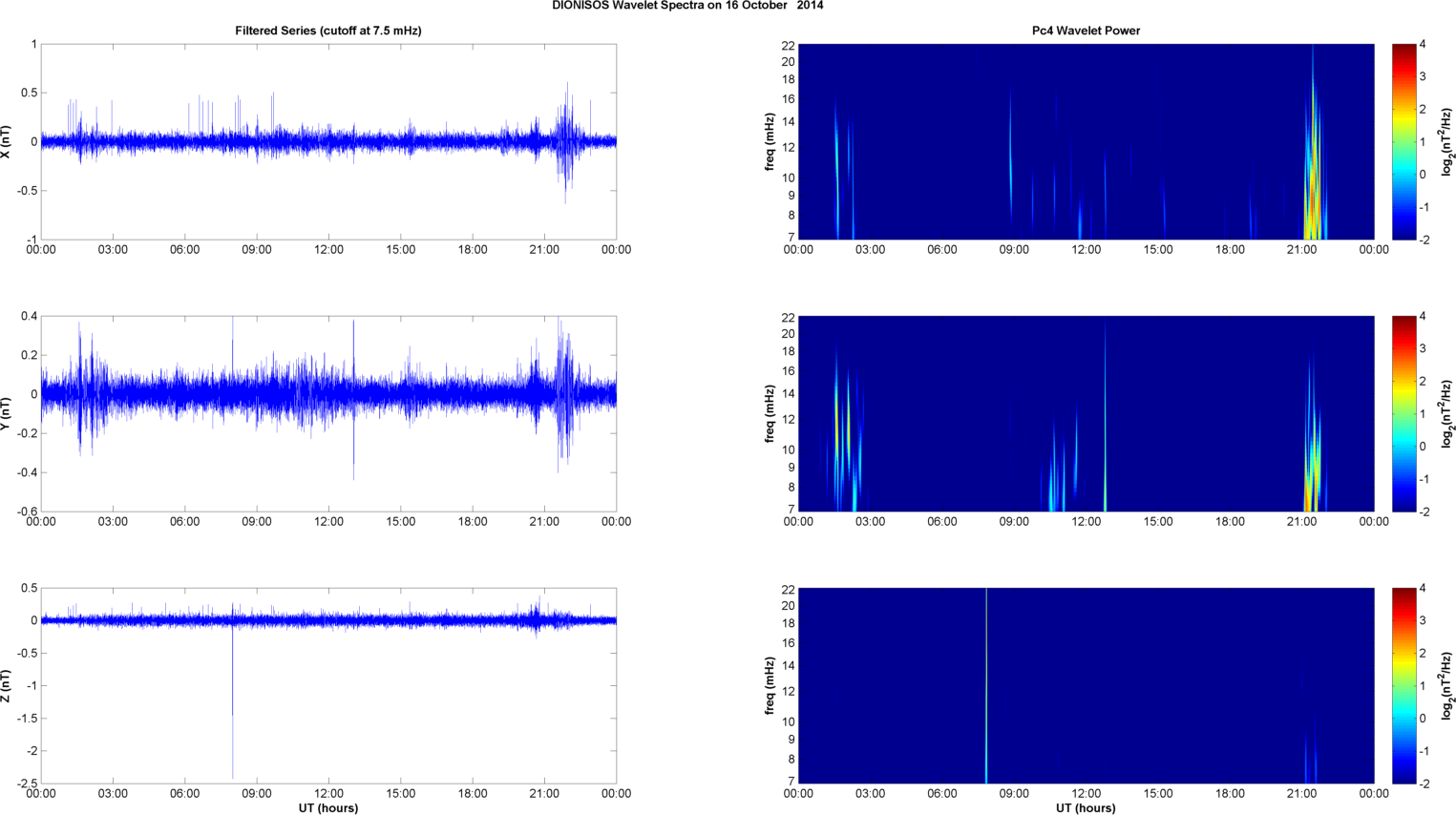Click the 'Pc4 Wavelet Power' heading
This screenshot has width=1456, height=815.
(x=1086, y=31)
